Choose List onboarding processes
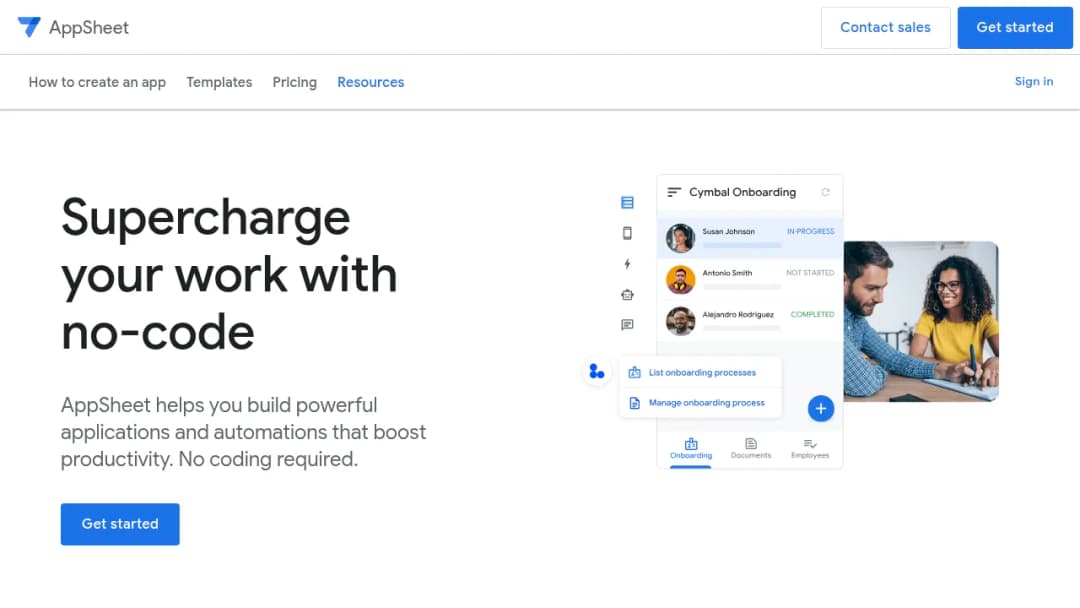The image size is (1080, 608). (x=700, y=373)
